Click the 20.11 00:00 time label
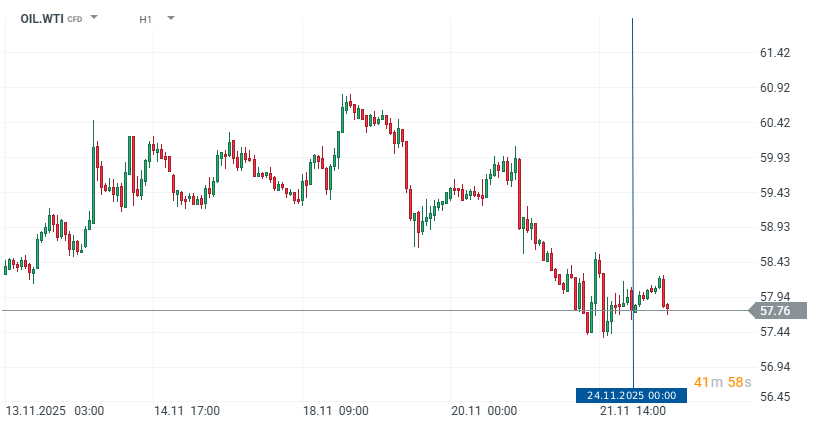 coord(483,410)
